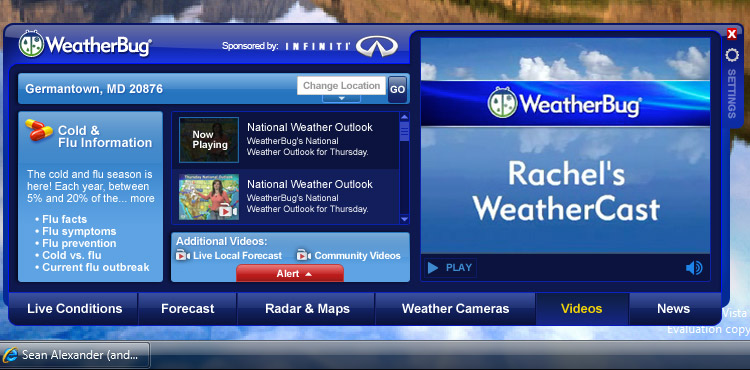Click the Infiniti sponsor logo
The height and width of the screenshot is (370, 750).
tap(377, 46)
